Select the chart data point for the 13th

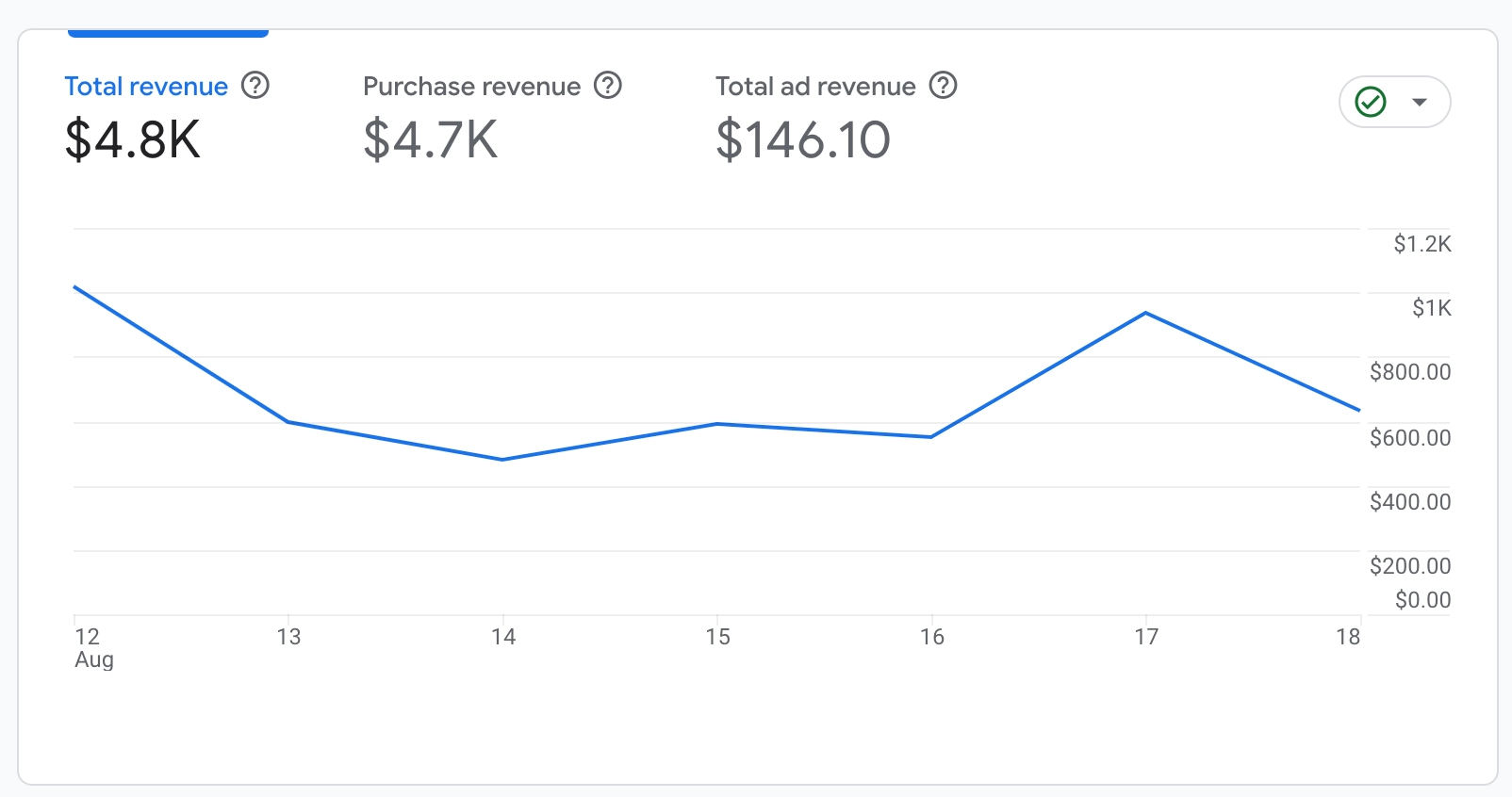click(288, 421)
